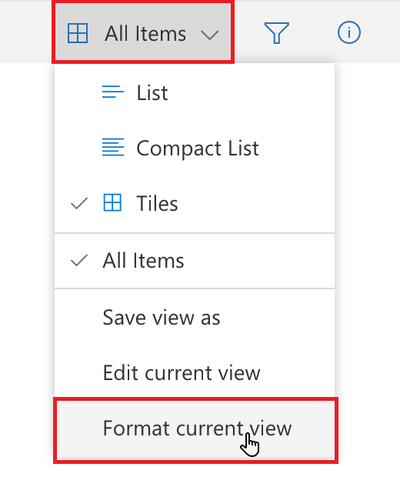Open the information details pane icon
This screenshot has height=477, width=400.
pos(349,33)
